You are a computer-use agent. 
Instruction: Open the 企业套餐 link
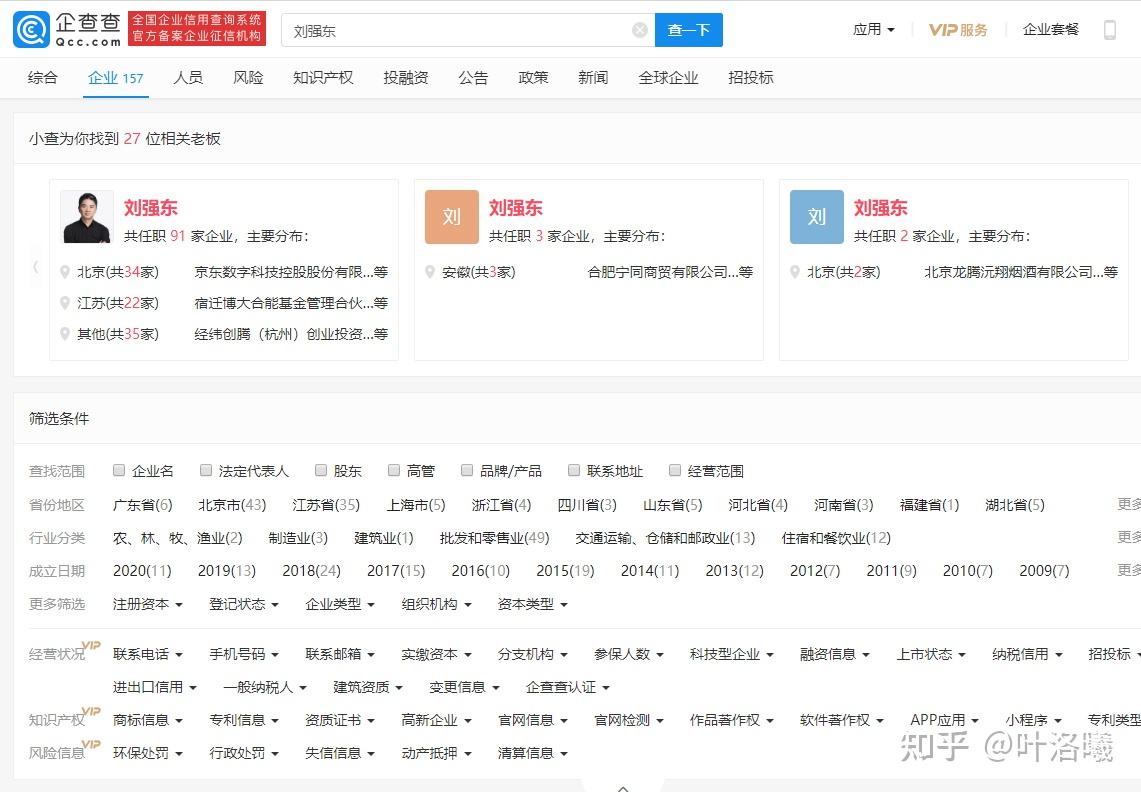1050,30
